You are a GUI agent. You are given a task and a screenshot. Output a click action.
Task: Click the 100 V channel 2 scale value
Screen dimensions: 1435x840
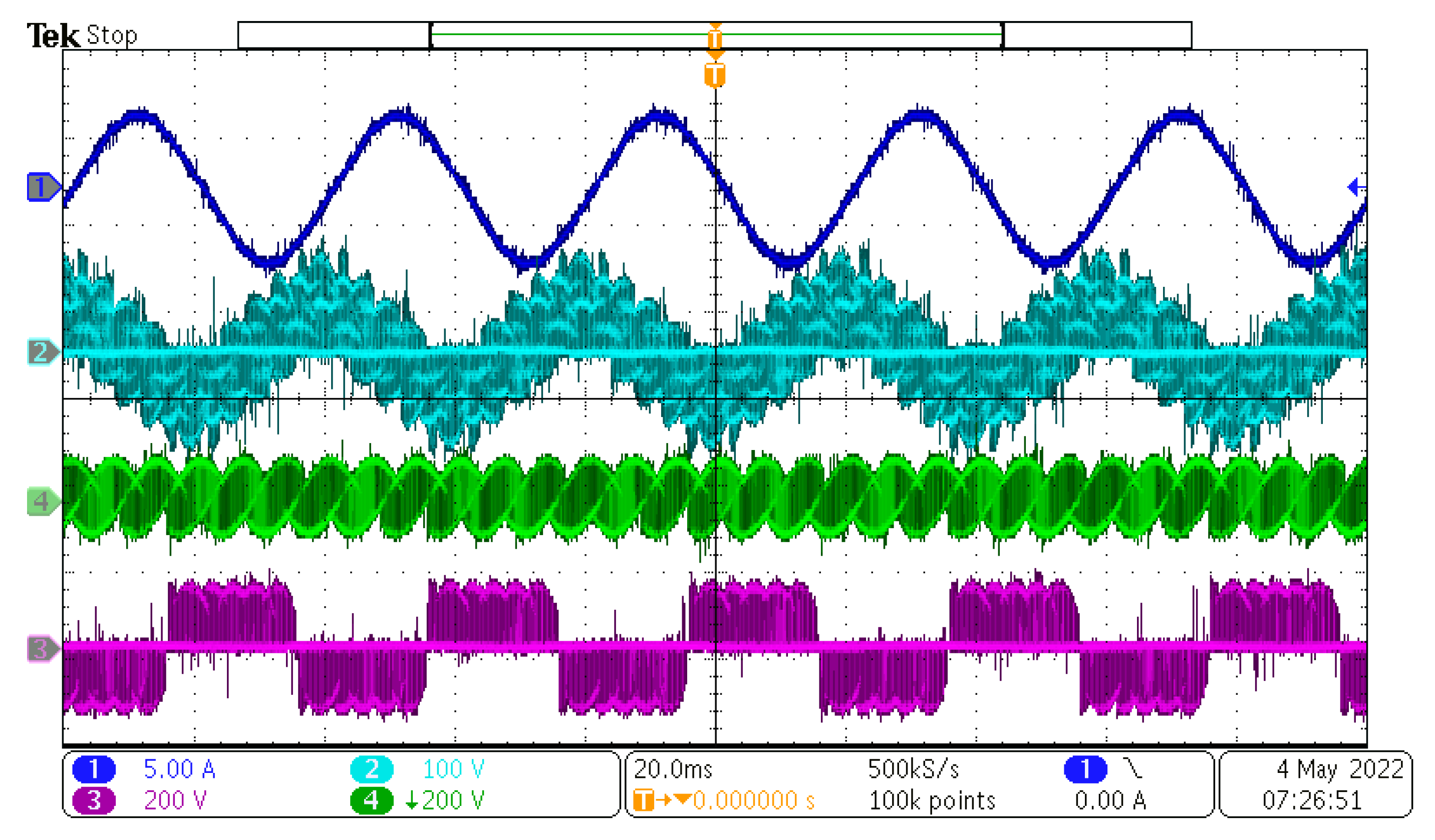pyautogui.click(x=453, y=769)
